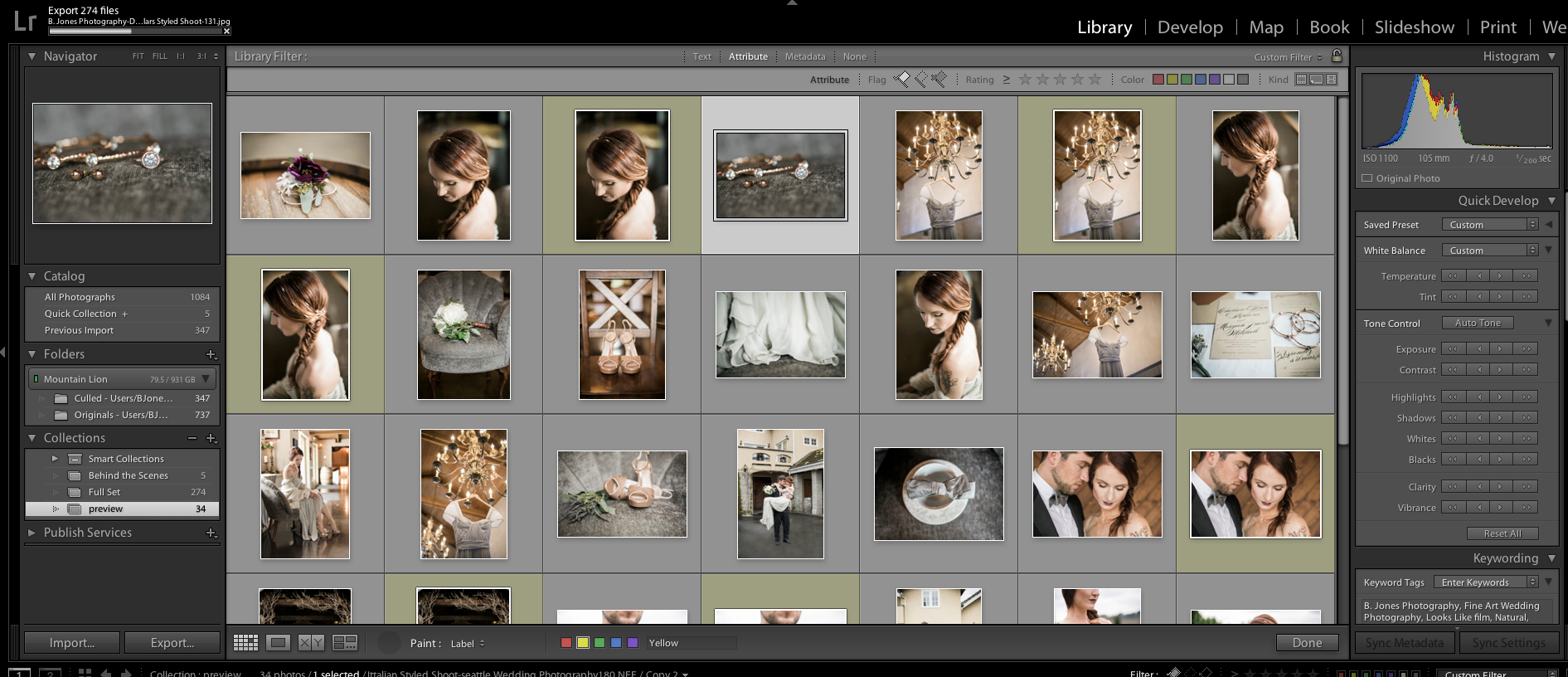
Task: Open Compare view (XY) icon
Action: click(x=311, y=643)
